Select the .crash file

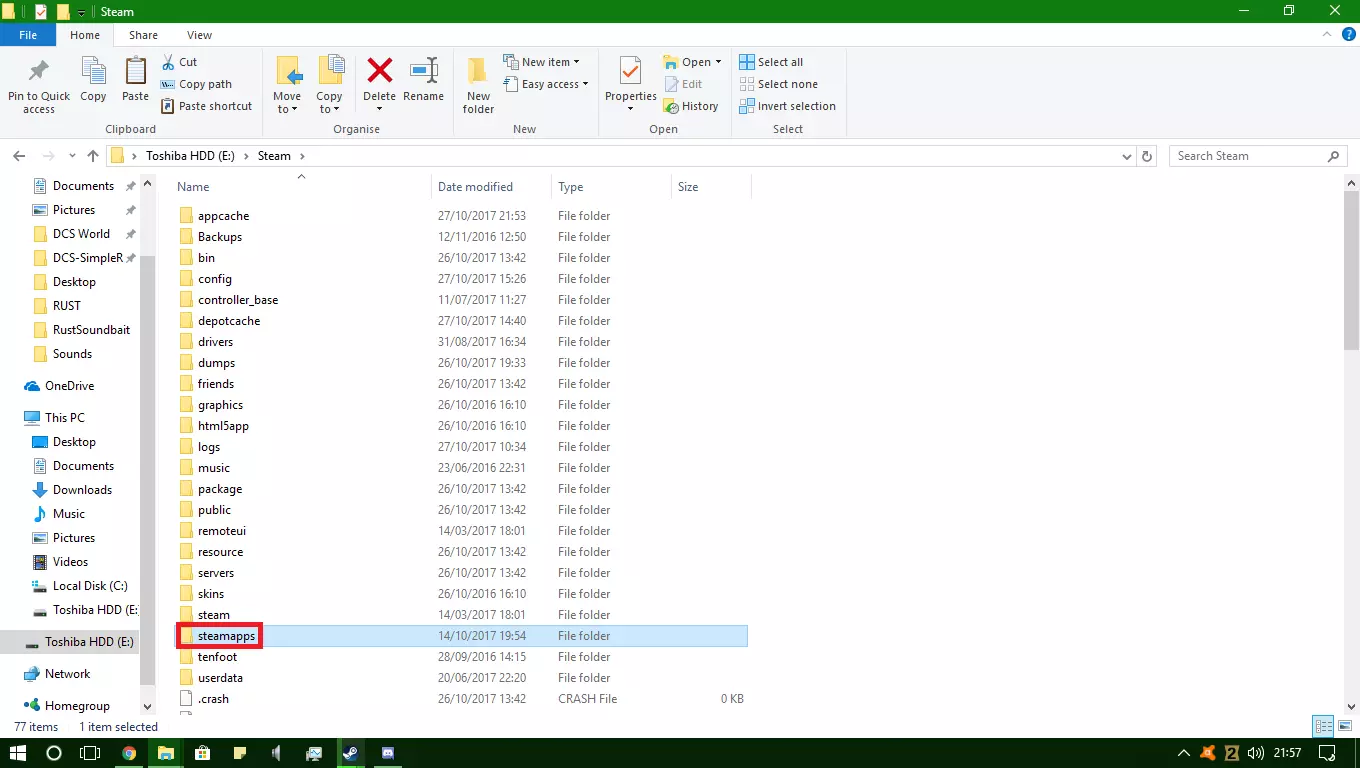(x=213, y=699)
